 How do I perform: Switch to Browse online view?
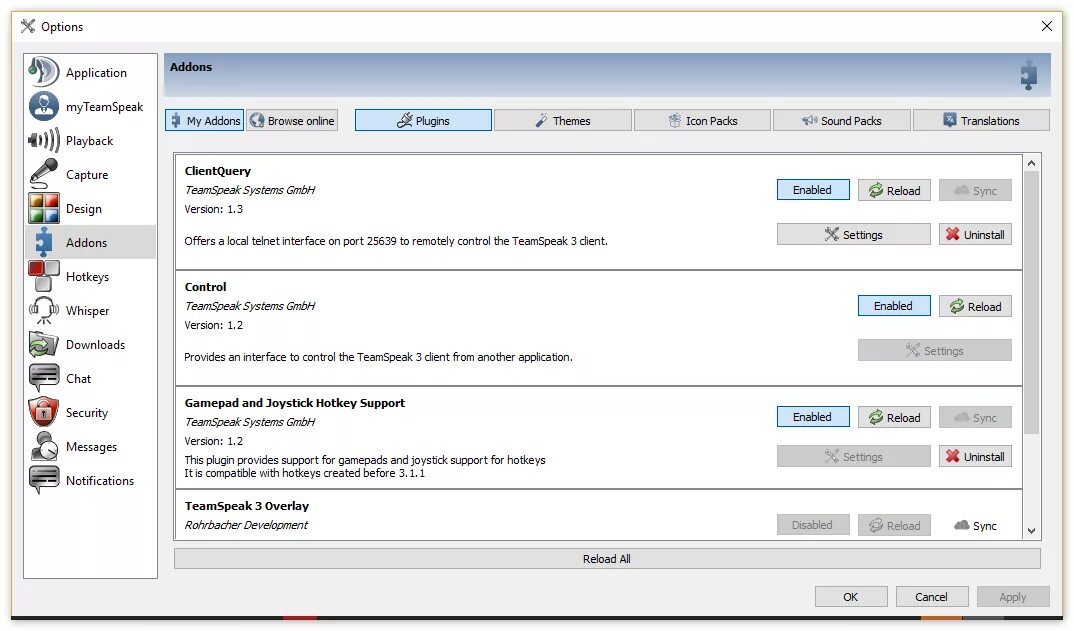point(292,121)
